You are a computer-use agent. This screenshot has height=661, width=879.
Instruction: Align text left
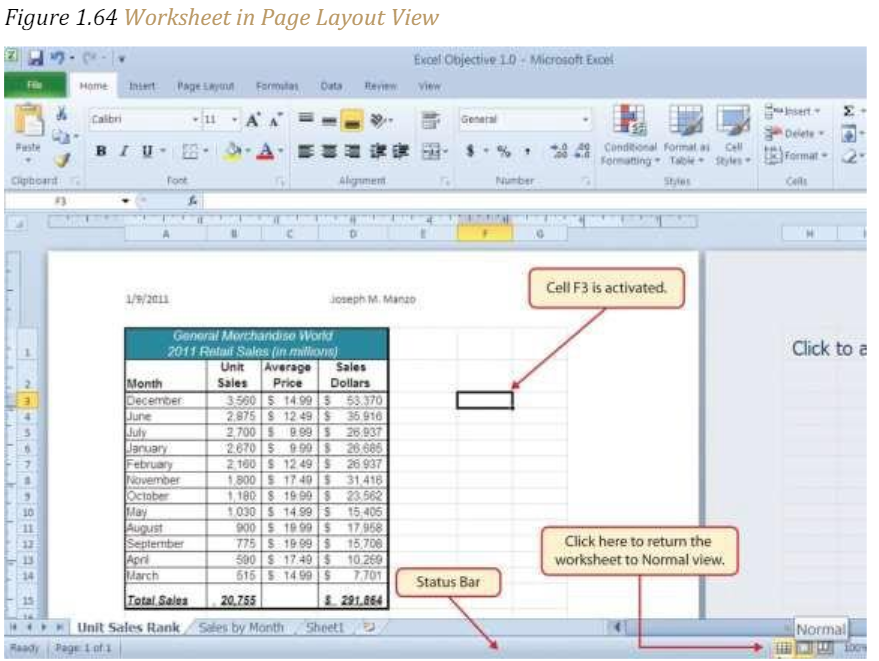pyautogui.click(x=306, y=151)
